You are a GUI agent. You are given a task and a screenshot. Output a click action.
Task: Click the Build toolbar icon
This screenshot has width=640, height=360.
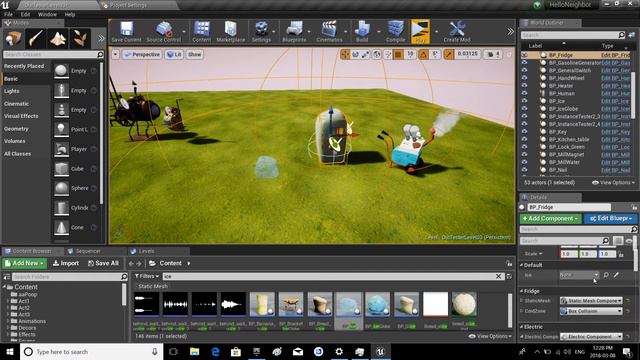362,31
